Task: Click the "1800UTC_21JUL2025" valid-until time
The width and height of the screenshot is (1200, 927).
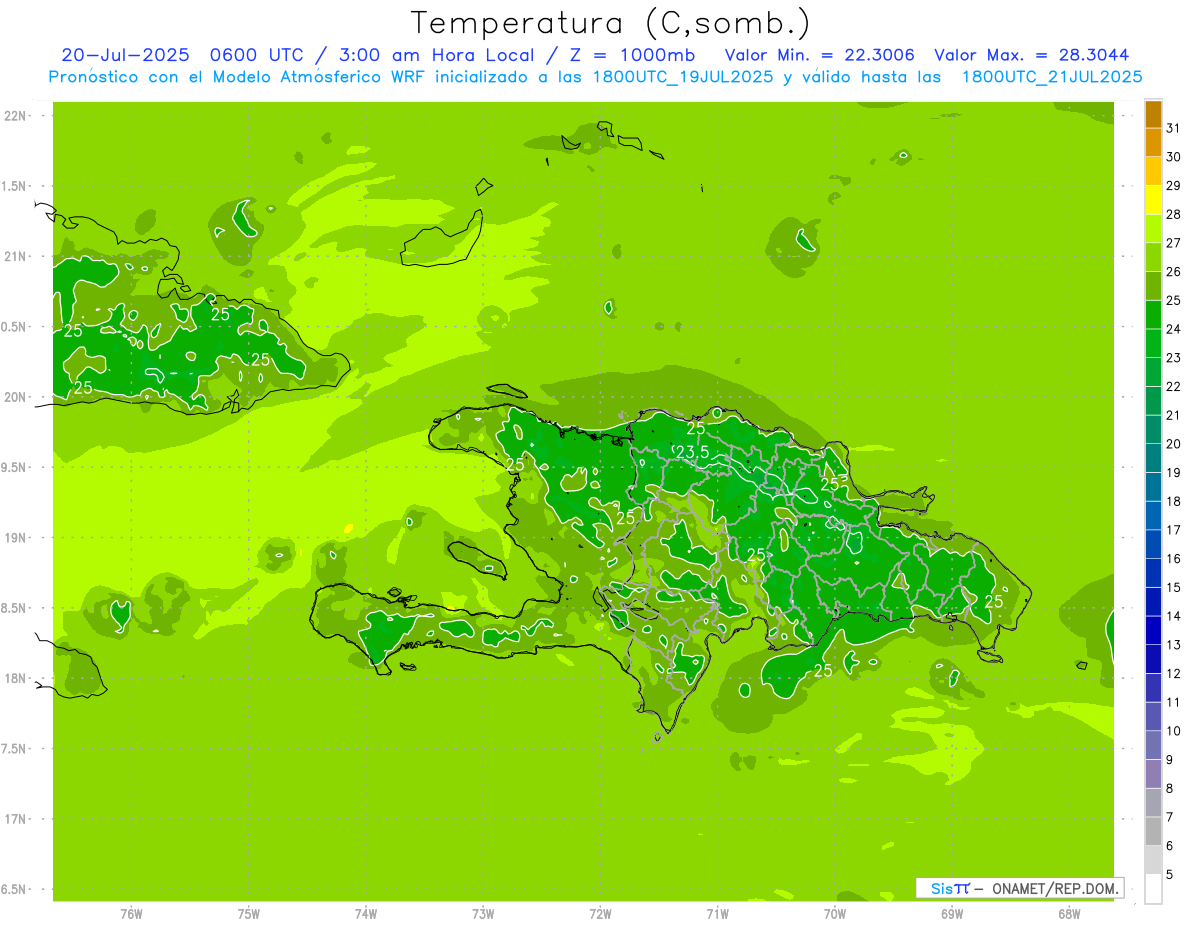Action: (1052, 77)
